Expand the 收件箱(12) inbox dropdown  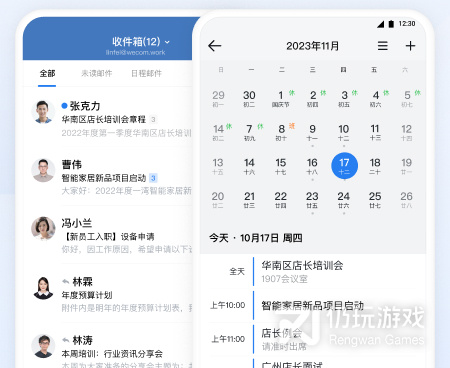(x=141, y=42)
